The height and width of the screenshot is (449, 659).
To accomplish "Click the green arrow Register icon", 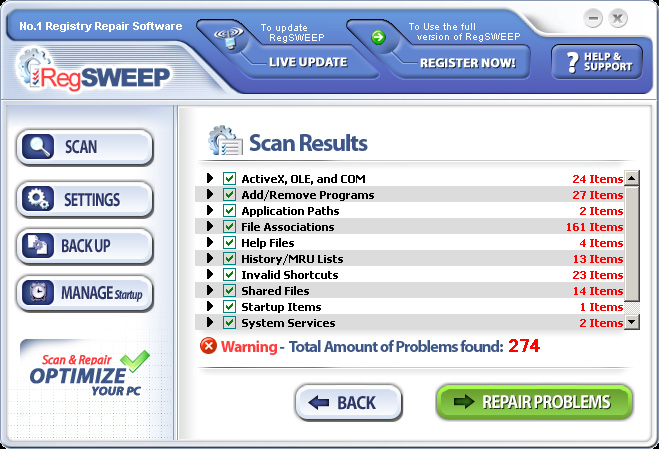I will (378, 37).
